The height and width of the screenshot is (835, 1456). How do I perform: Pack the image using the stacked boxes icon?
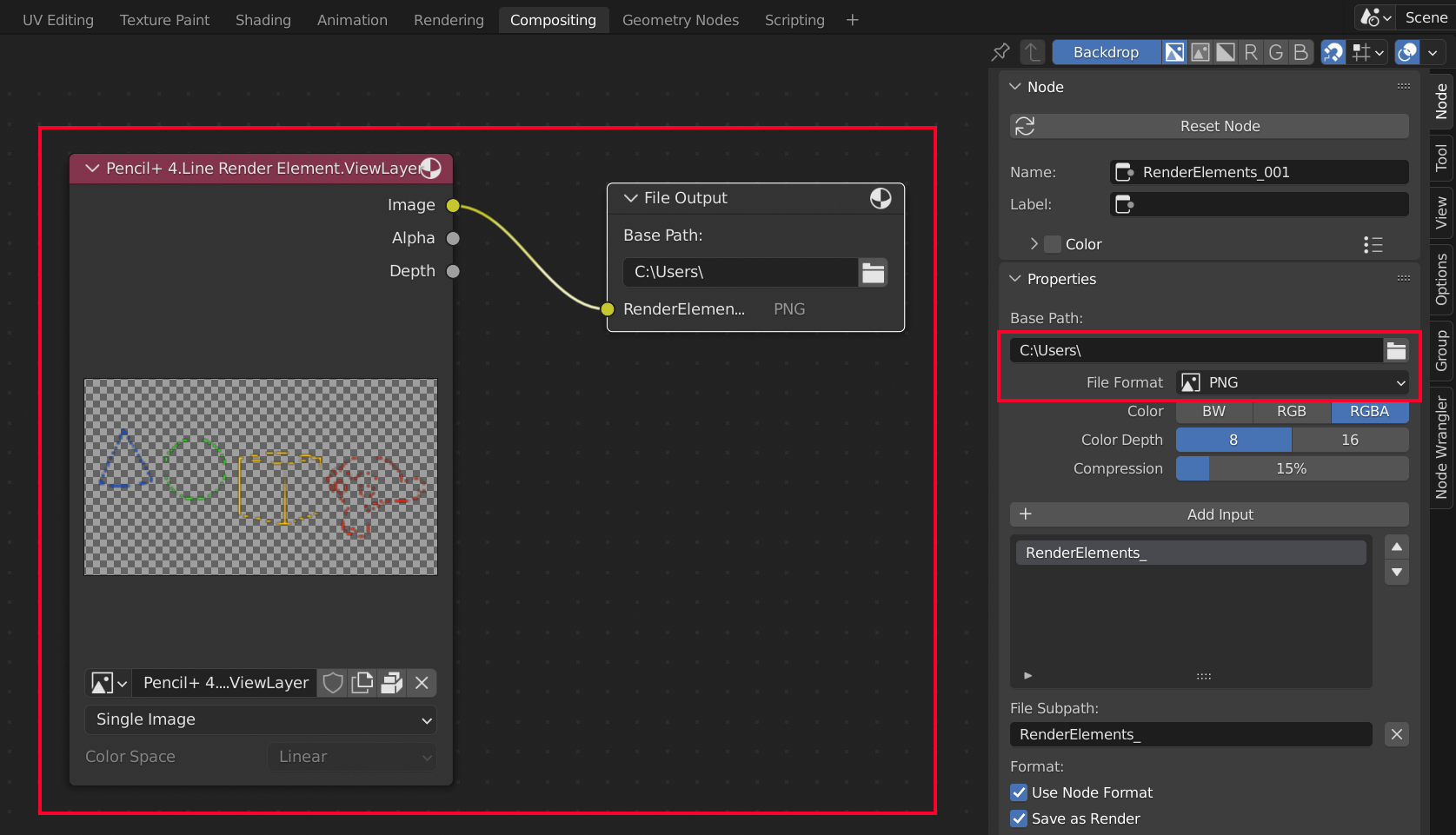(392, 683)
